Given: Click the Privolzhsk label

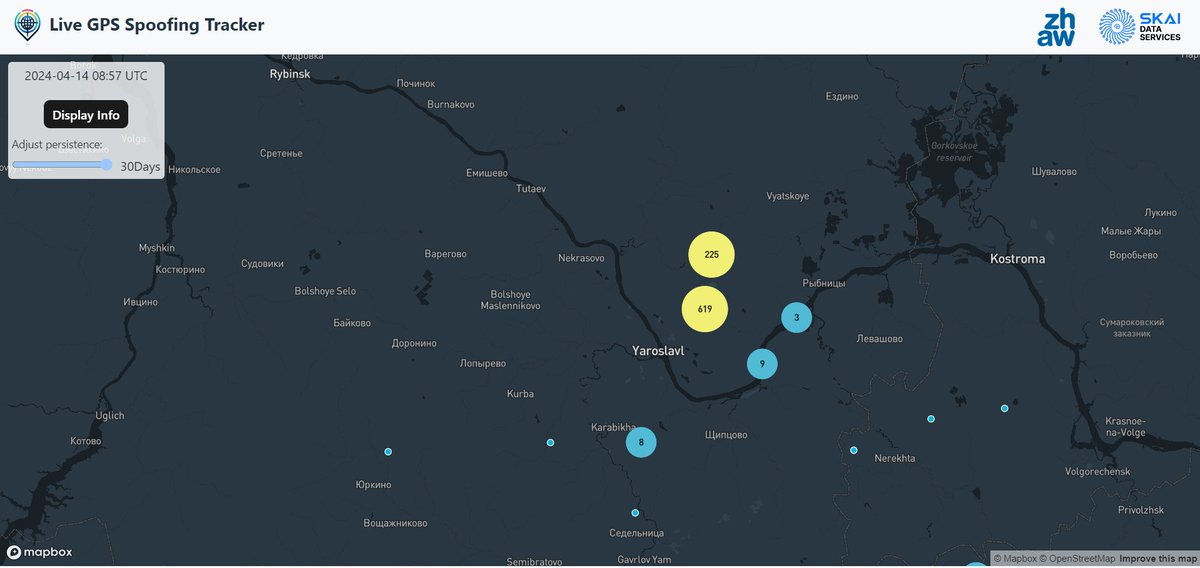Looking at the screenshot, I should [1141, 510].
